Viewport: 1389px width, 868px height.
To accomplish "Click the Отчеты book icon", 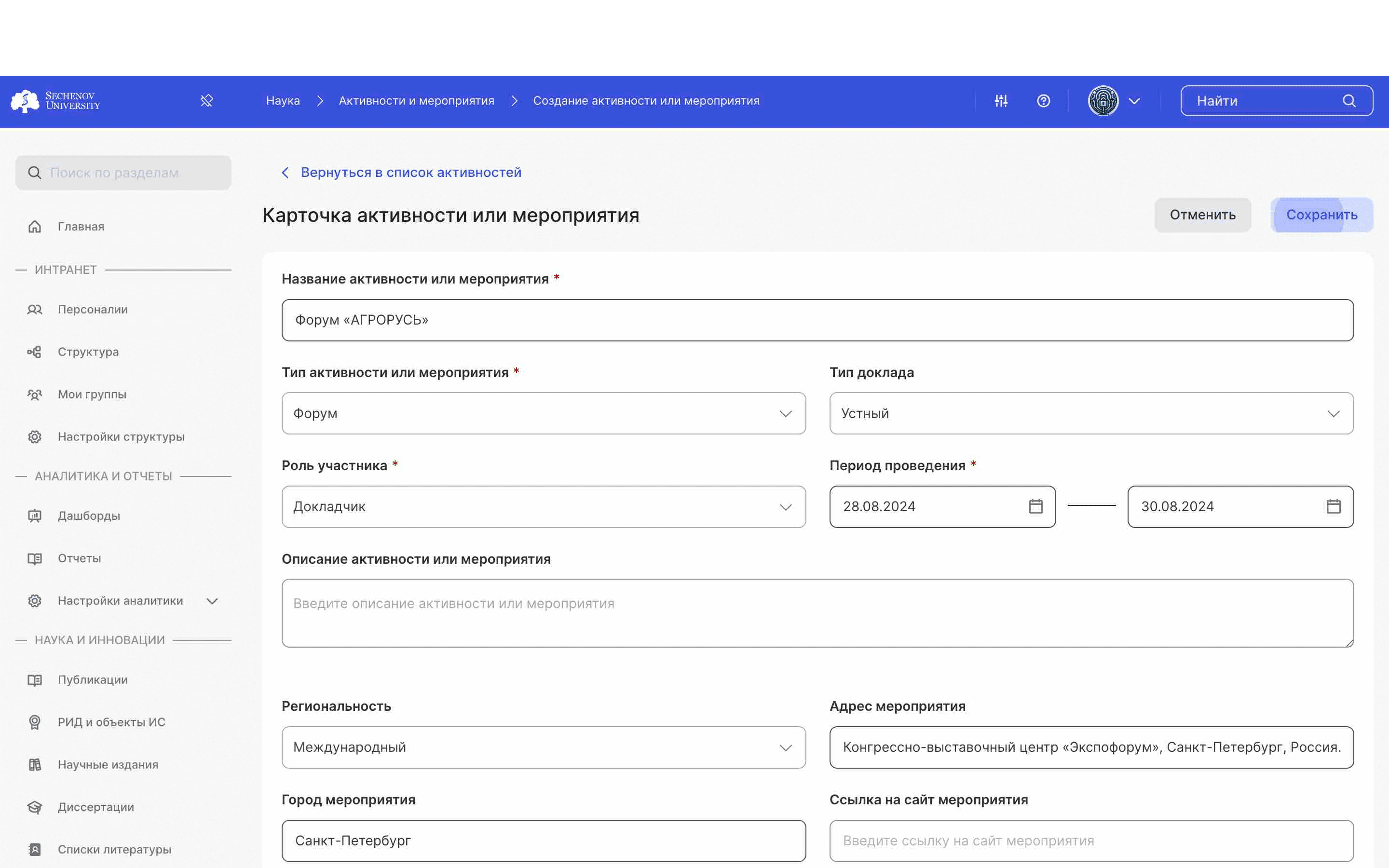I will click(x=34, y=558).
